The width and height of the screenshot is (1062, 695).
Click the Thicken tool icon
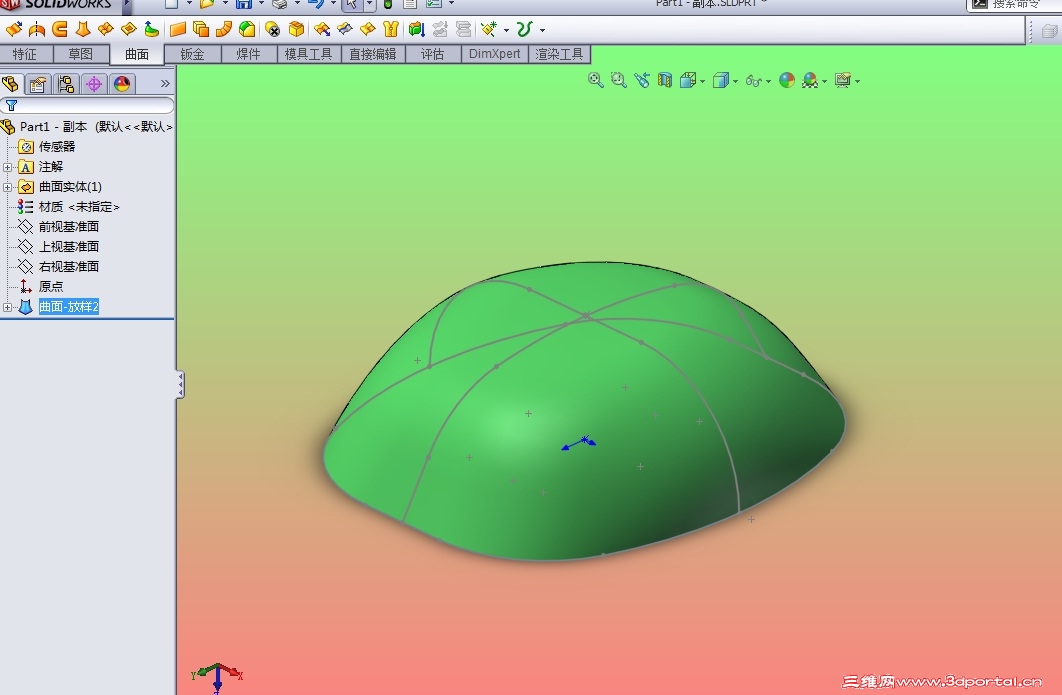click(x=417, y=29)
